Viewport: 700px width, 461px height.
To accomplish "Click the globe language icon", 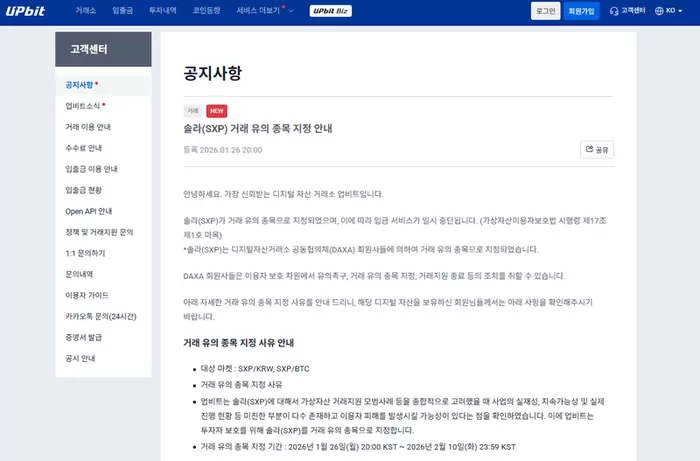I will coord(659,11).
